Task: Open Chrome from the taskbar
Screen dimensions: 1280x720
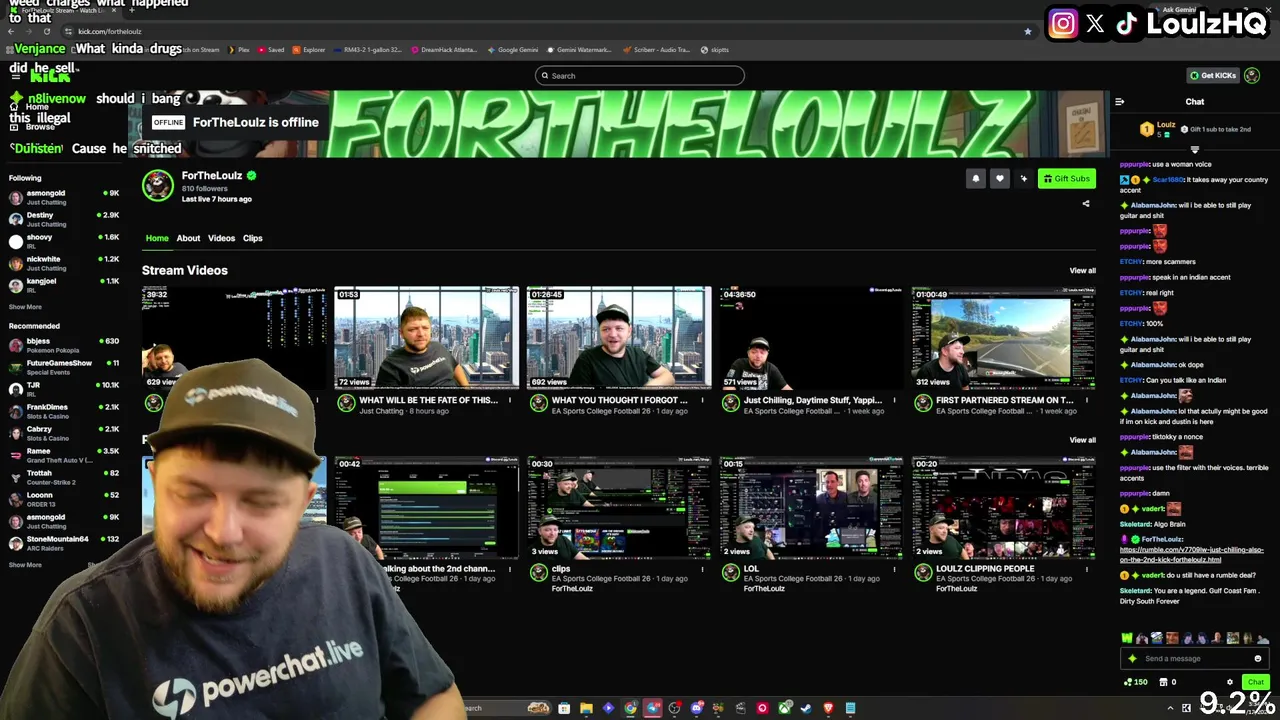Action: click(x=630, y=708)
